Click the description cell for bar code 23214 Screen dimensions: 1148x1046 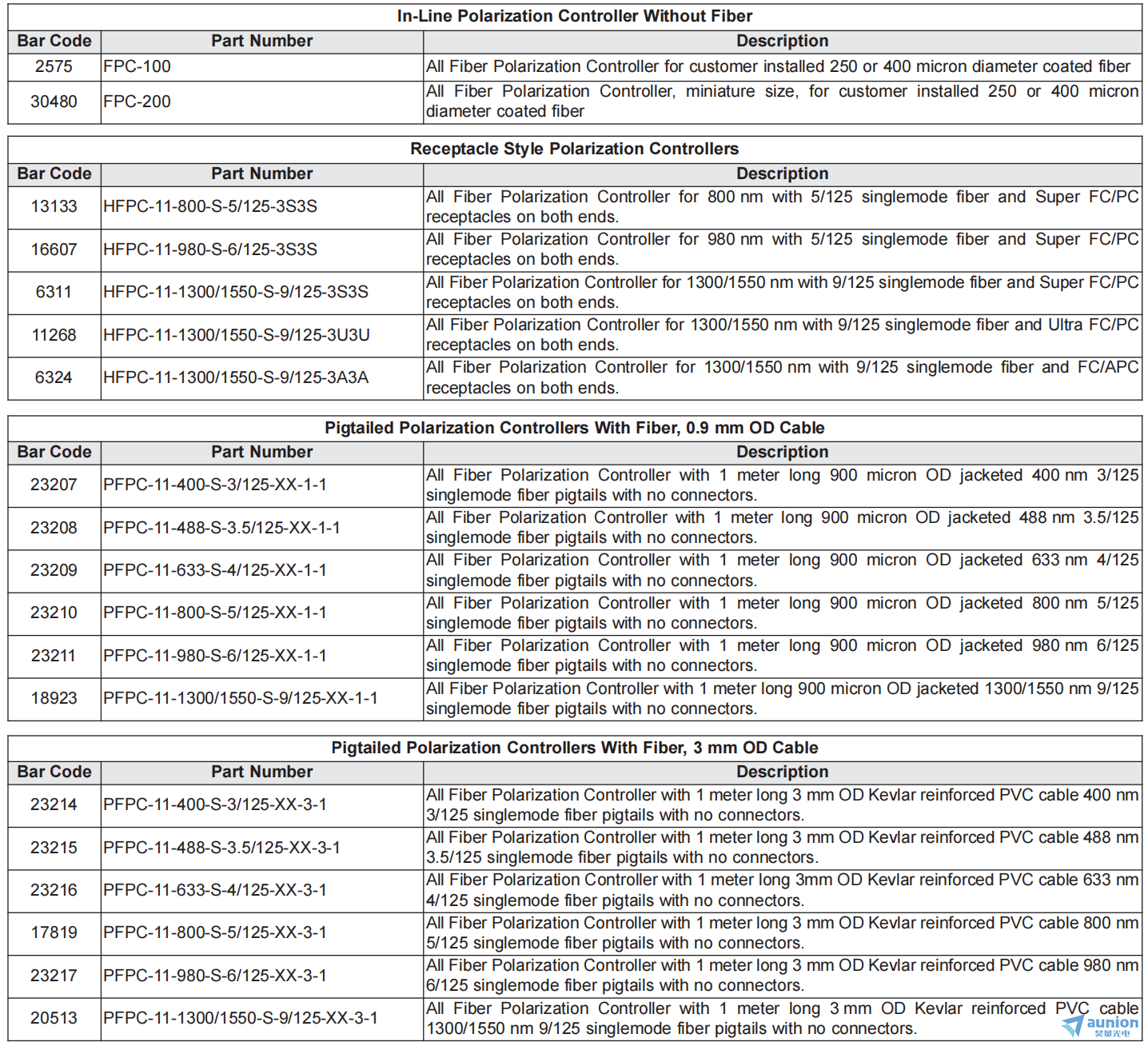point(782,804)
